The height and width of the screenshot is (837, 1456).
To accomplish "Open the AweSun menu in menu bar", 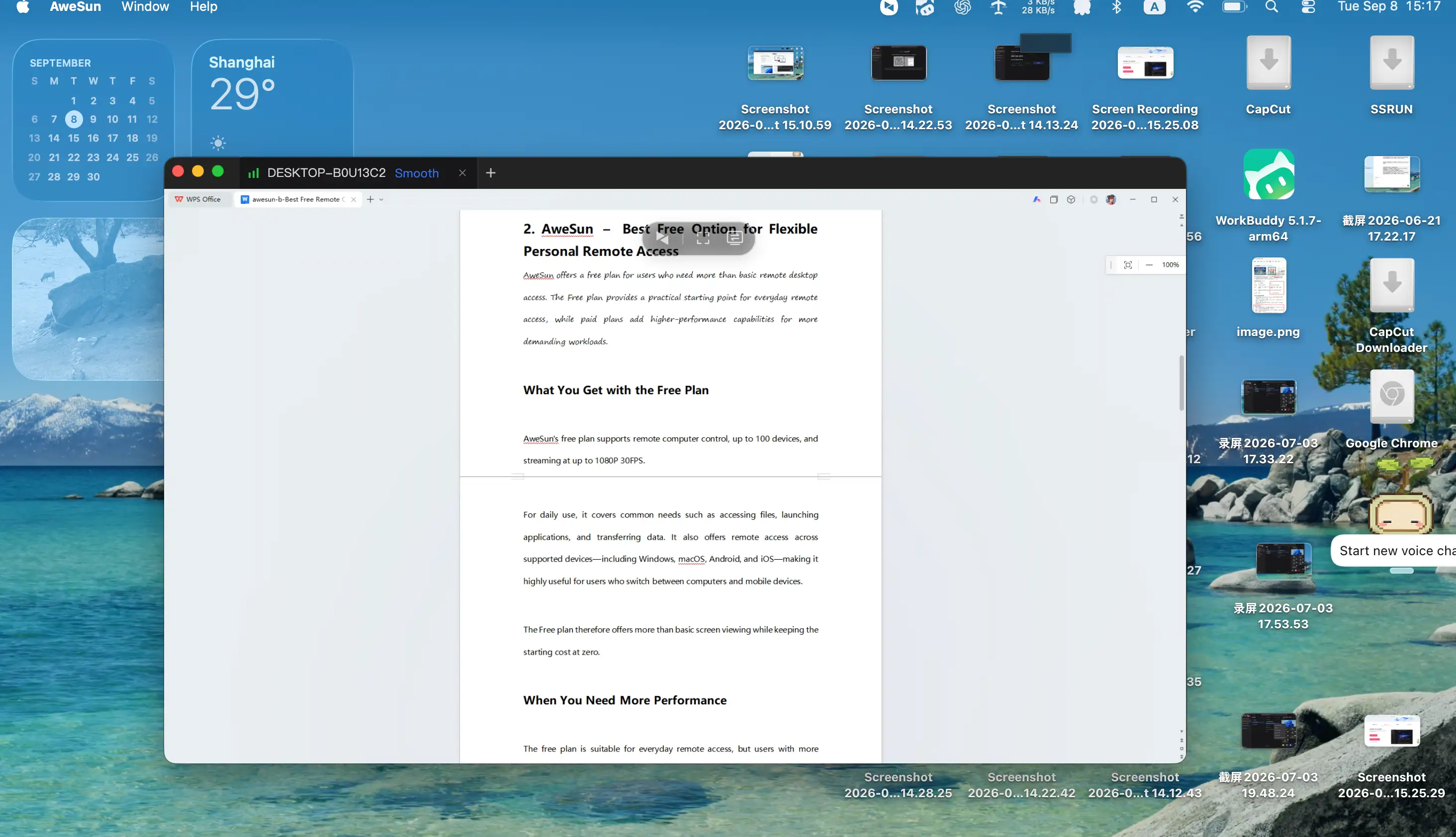I will [x=75, y=7].
